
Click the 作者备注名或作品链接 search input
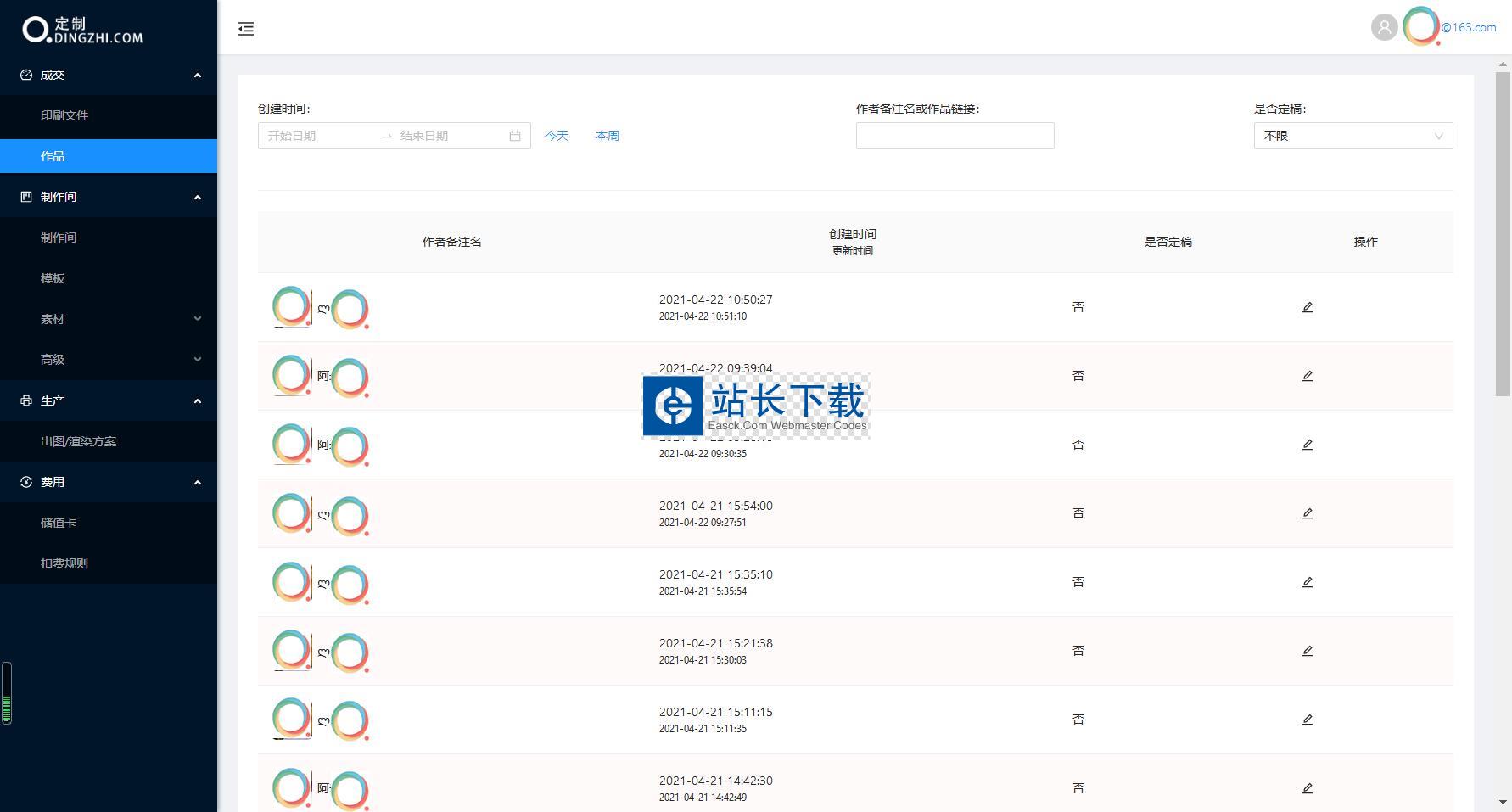point(955,136)
